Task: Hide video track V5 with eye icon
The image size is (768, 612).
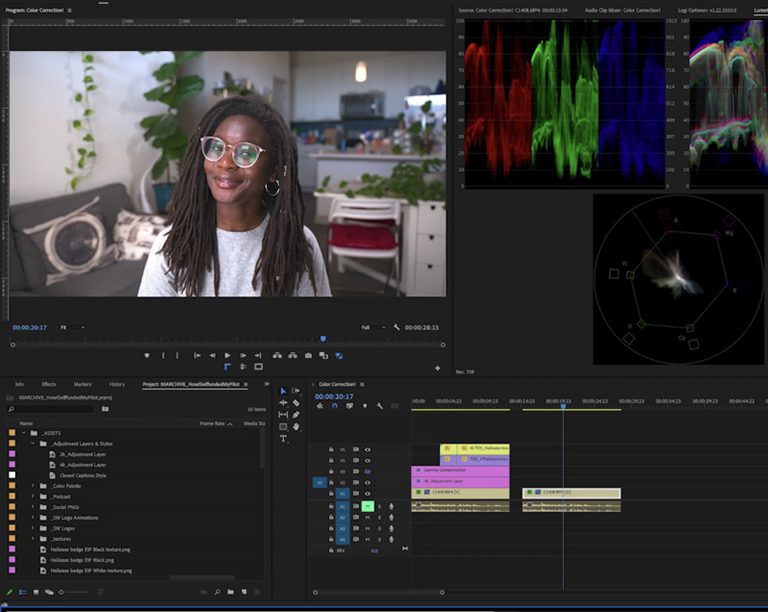Action: tap(367, 450)
